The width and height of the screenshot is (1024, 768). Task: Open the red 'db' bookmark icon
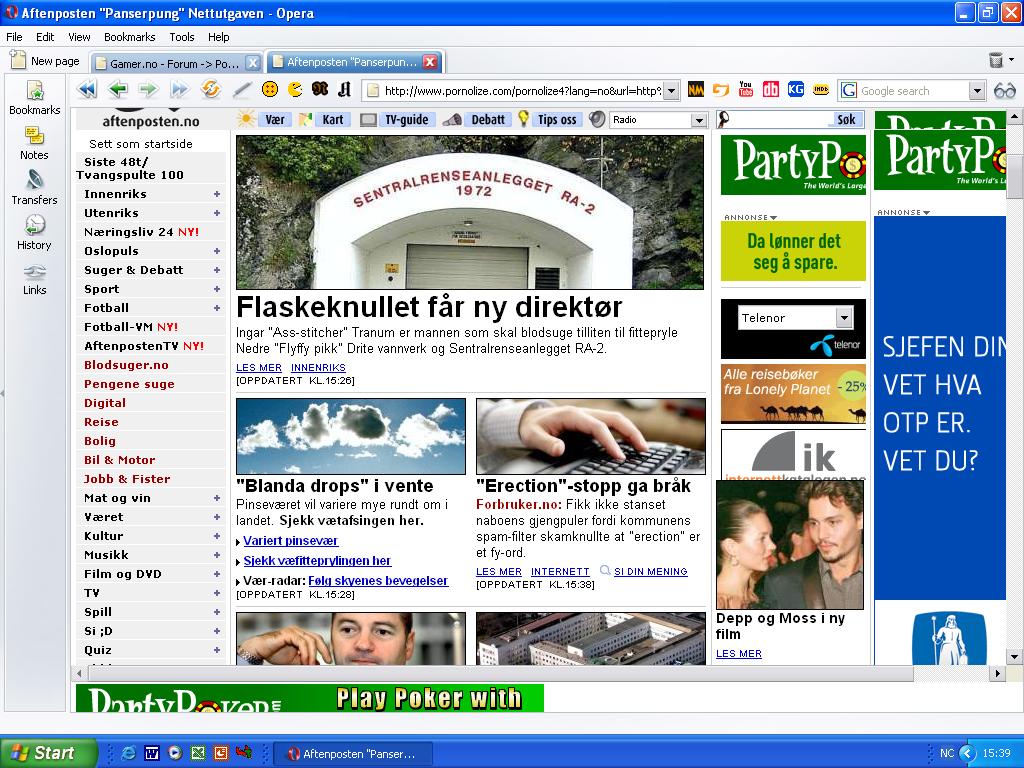(x=771, y=89)
